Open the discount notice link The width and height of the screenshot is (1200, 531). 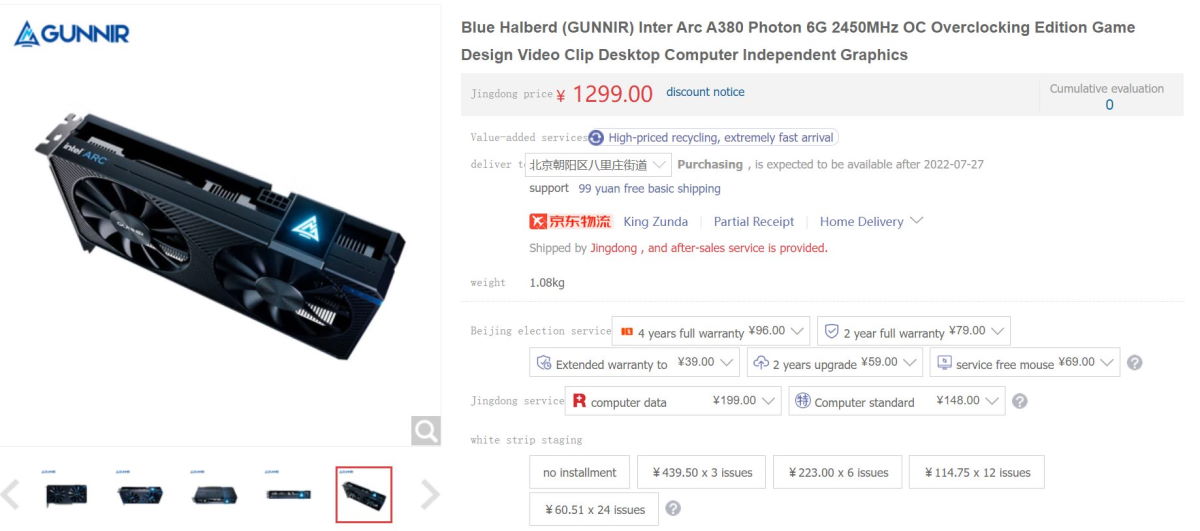tap(706, 92)
